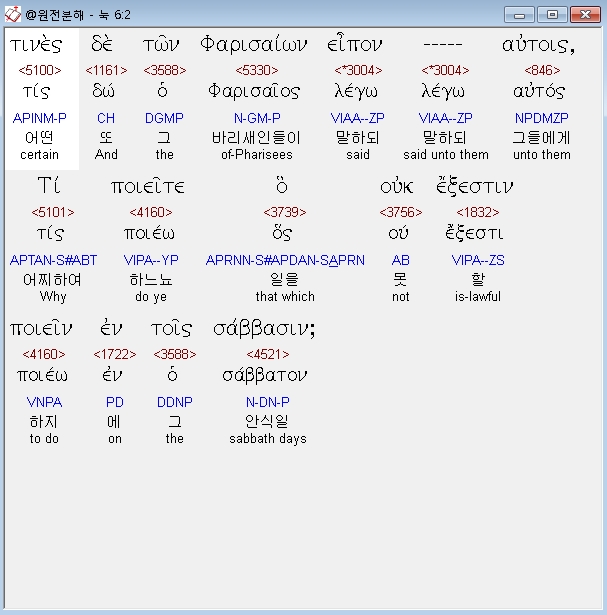The width and height of the screenshot is (607, 615).
Task: Click Strong's number <5100>
Action: (40, 70)
